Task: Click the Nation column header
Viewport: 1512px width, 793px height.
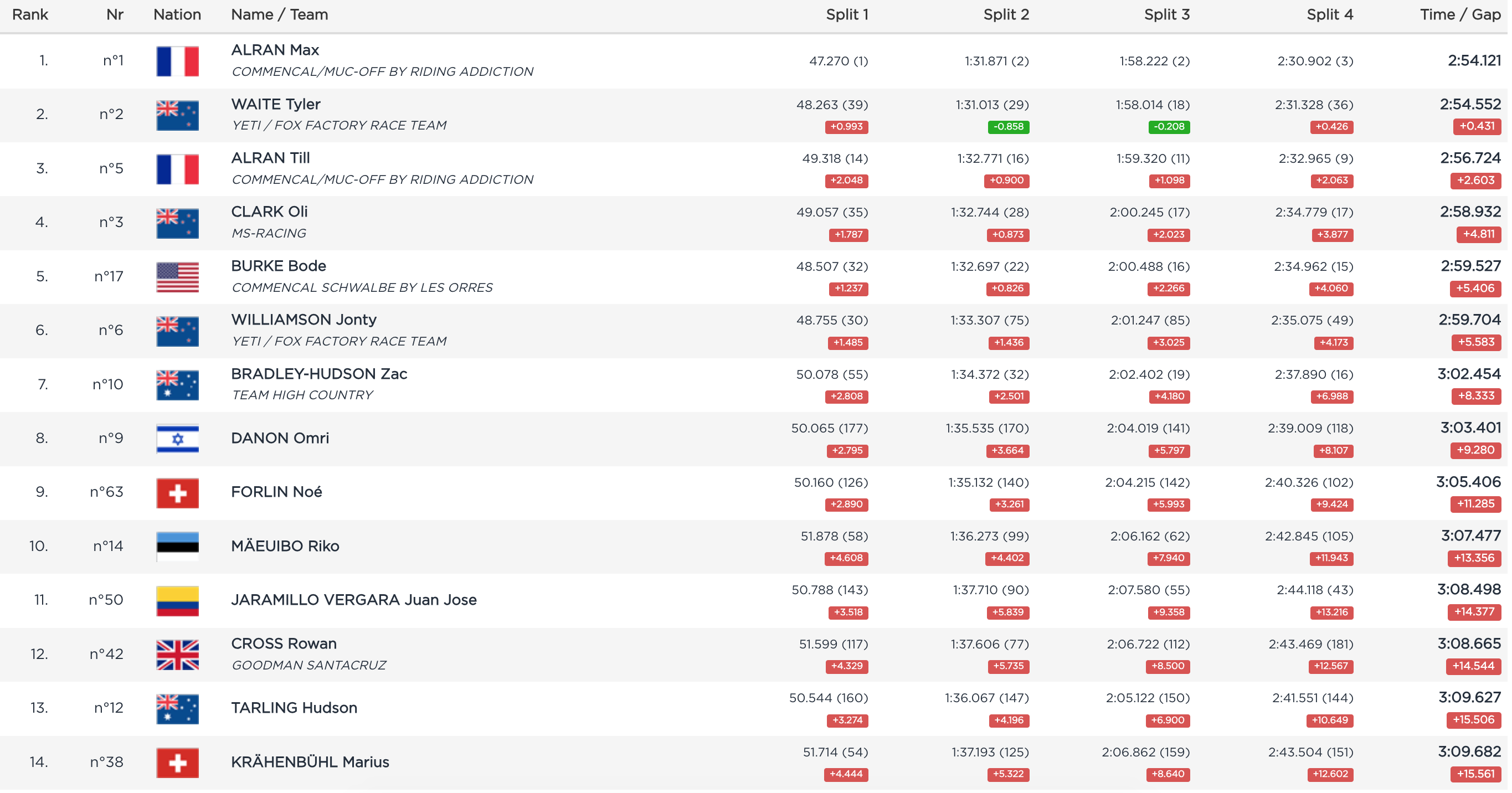Action: click(177, 14)
